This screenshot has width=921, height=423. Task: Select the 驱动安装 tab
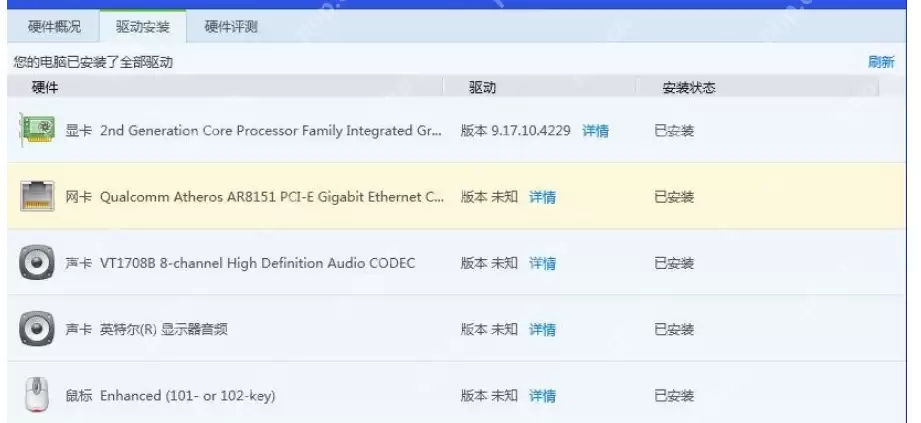tap(143, 26)
